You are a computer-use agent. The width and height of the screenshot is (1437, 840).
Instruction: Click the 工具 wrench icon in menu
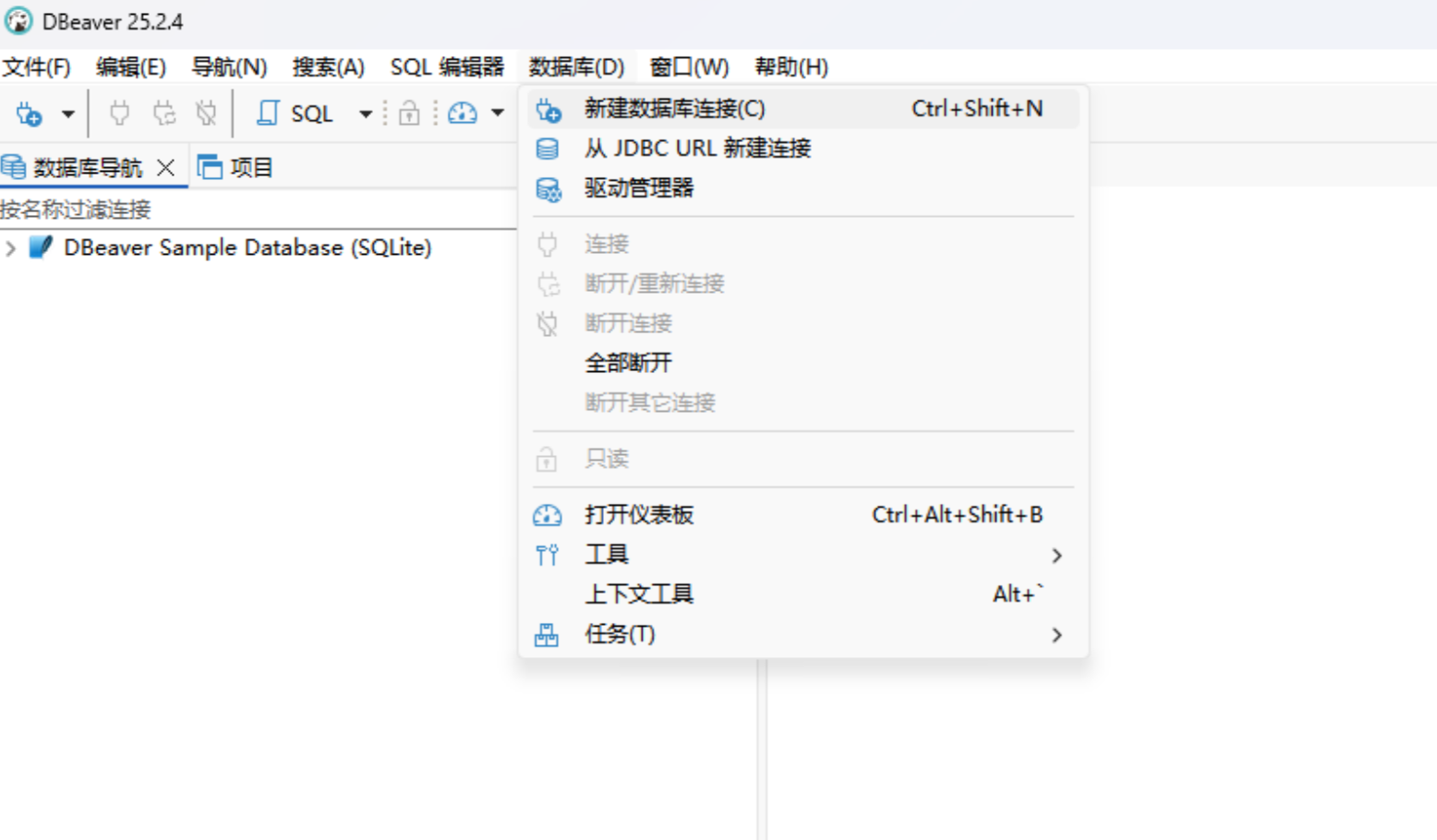pos(547,555)
